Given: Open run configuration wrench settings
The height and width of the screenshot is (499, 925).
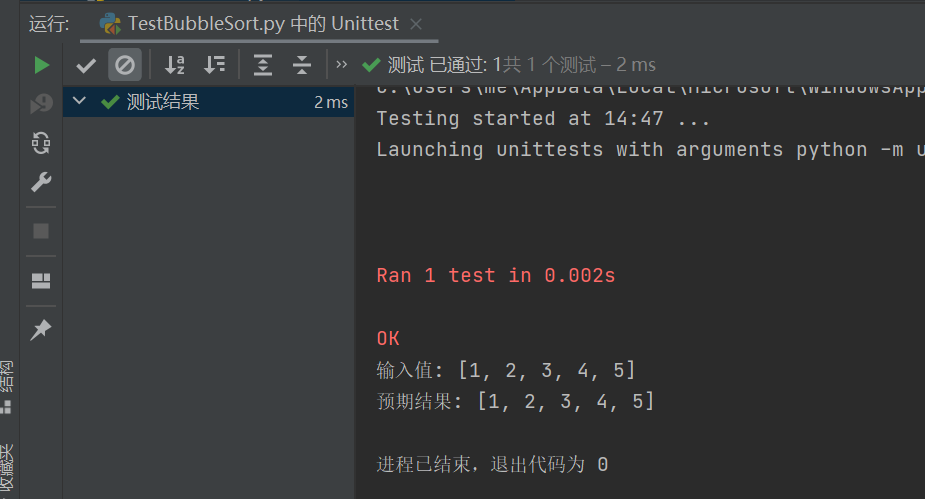Looking at the screenshot, I should point(41,182).
